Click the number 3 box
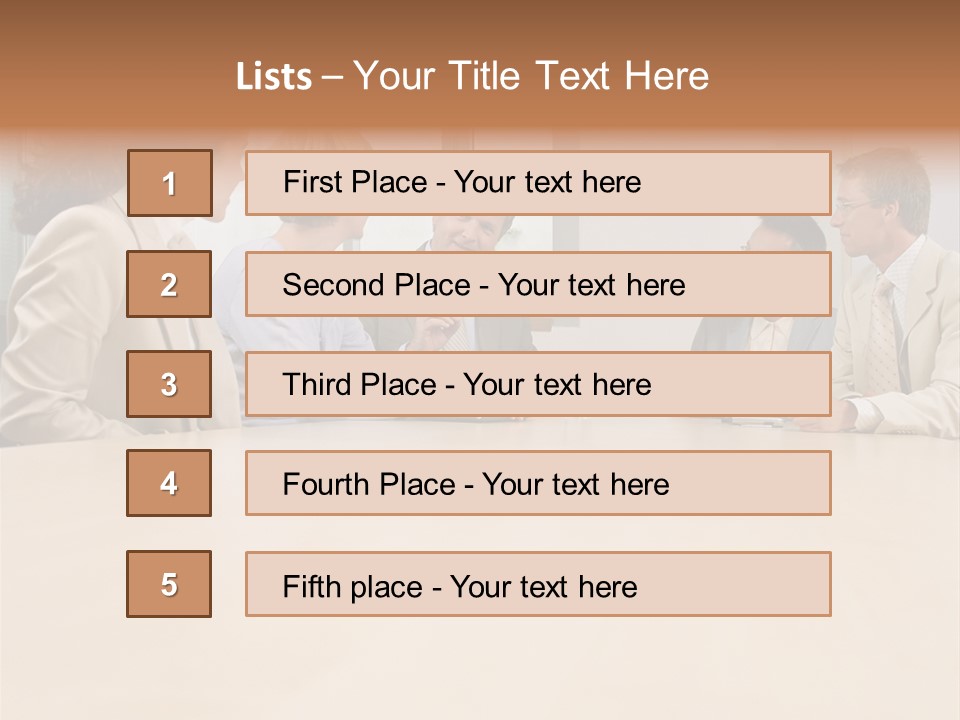The height and width of the screenshot is (720, 960). pos(169,384)
